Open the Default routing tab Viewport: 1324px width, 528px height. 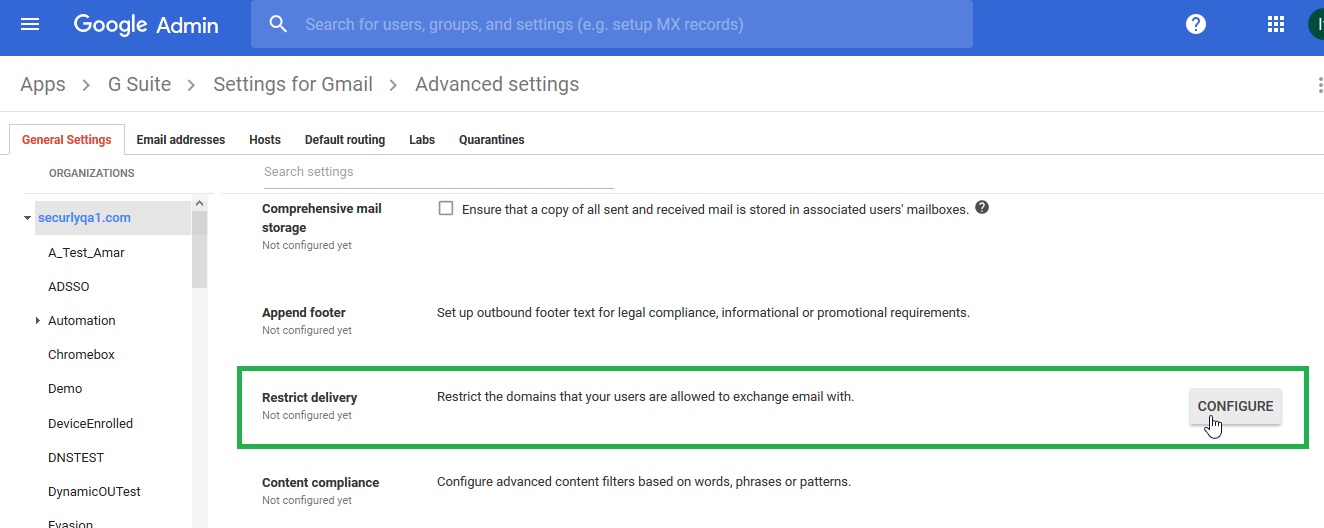[x=345, y=140]
